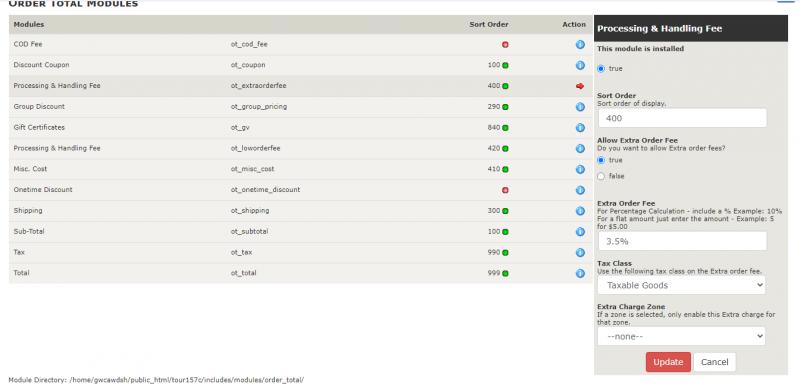Click red status dot for Onetime Discount
The height and width of the screenshot is (390, 800).
tap(505, 190)
